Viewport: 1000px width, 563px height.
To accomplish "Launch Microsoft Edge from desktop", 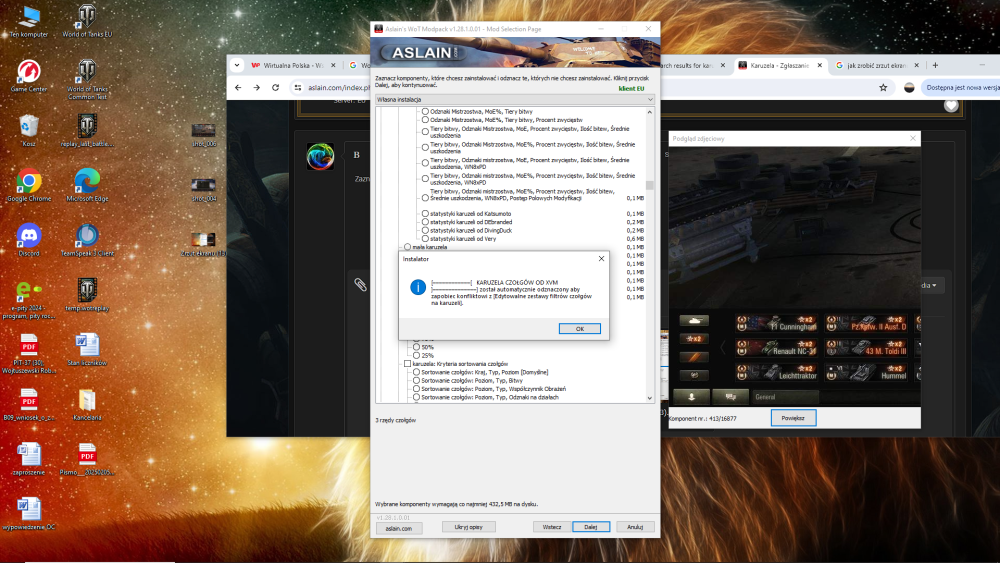I will point(87,186).
